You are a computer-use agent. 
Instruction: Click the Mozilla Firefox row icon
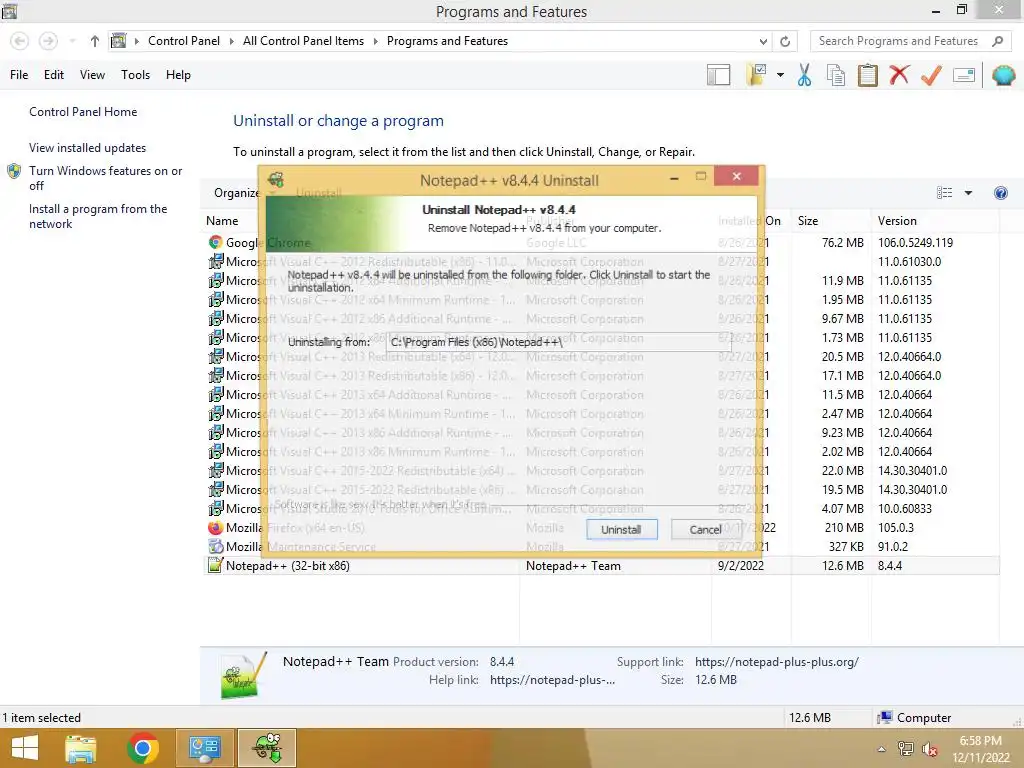click(x=216, y=528)
